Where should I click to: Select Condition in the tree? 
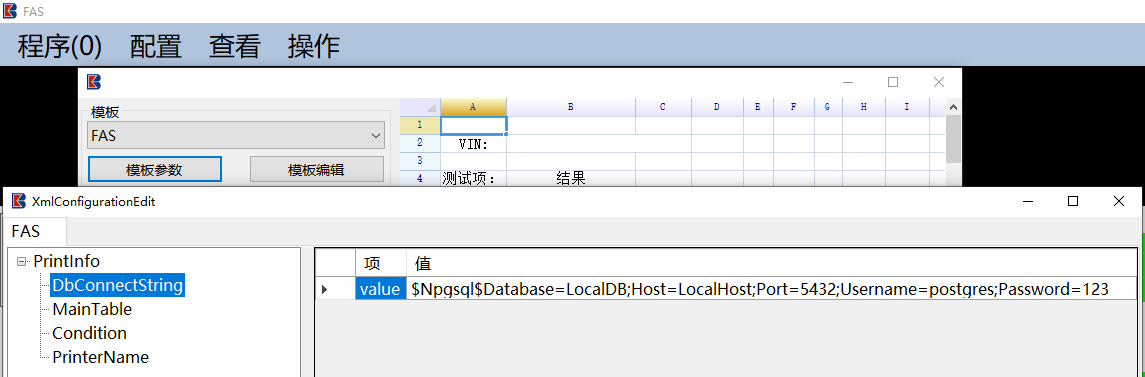click(x=89, y=333)
